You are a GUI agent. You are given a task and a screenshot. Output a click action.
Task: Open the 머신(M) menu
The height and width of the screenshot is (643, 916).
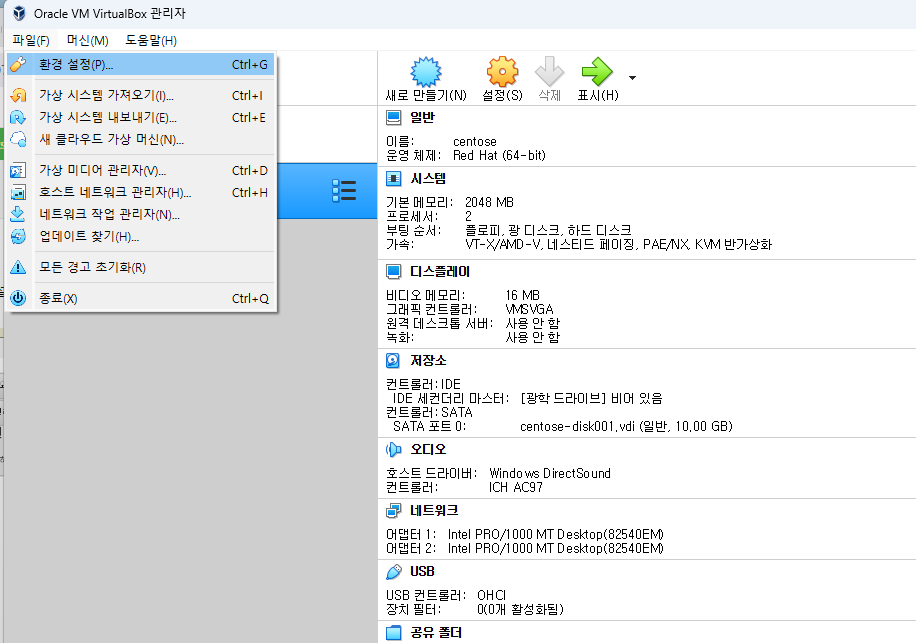coord(87,40)
